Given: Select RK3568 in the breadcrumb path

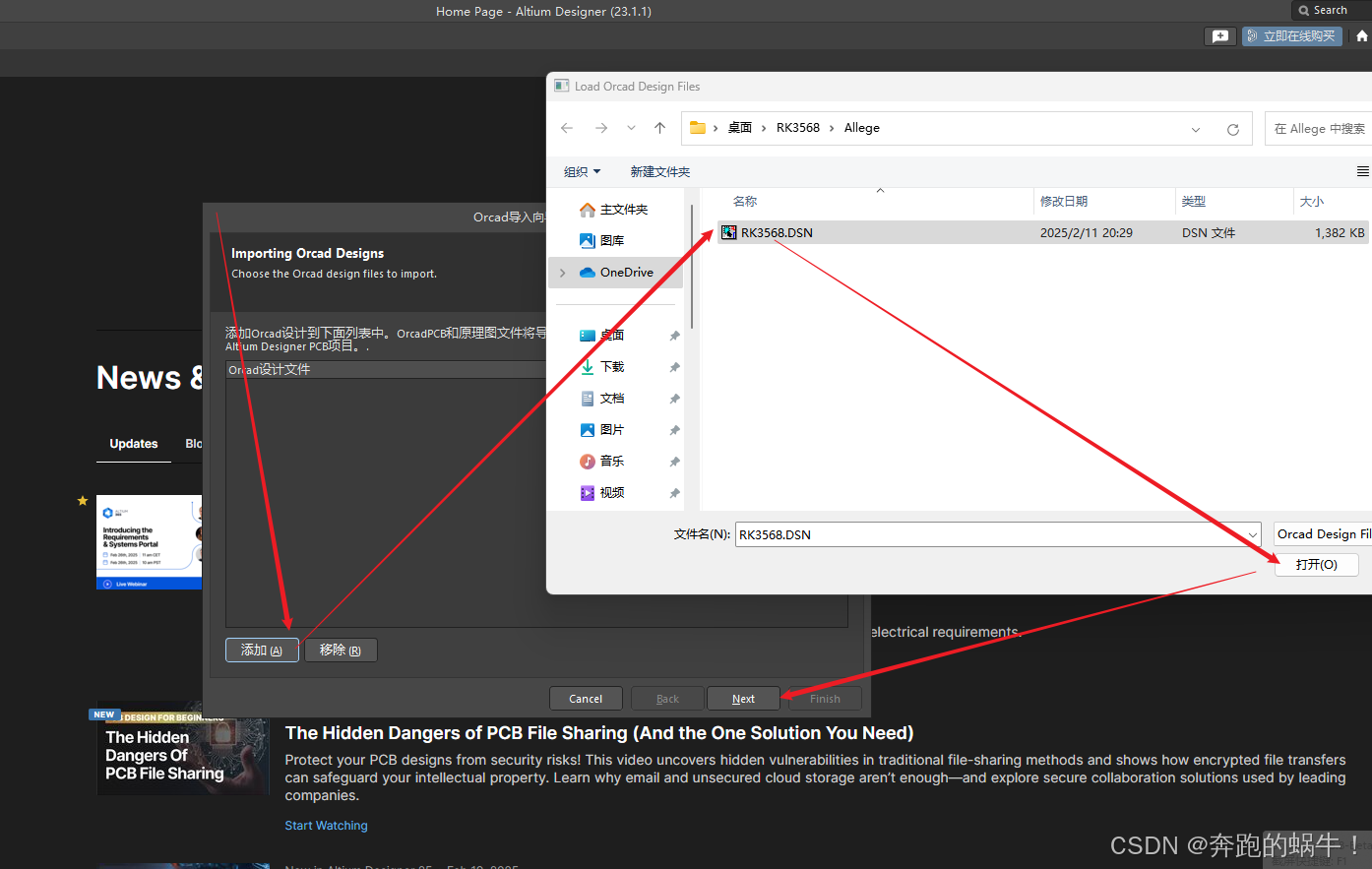Looking at the screenshot, I should pos(798,128).
